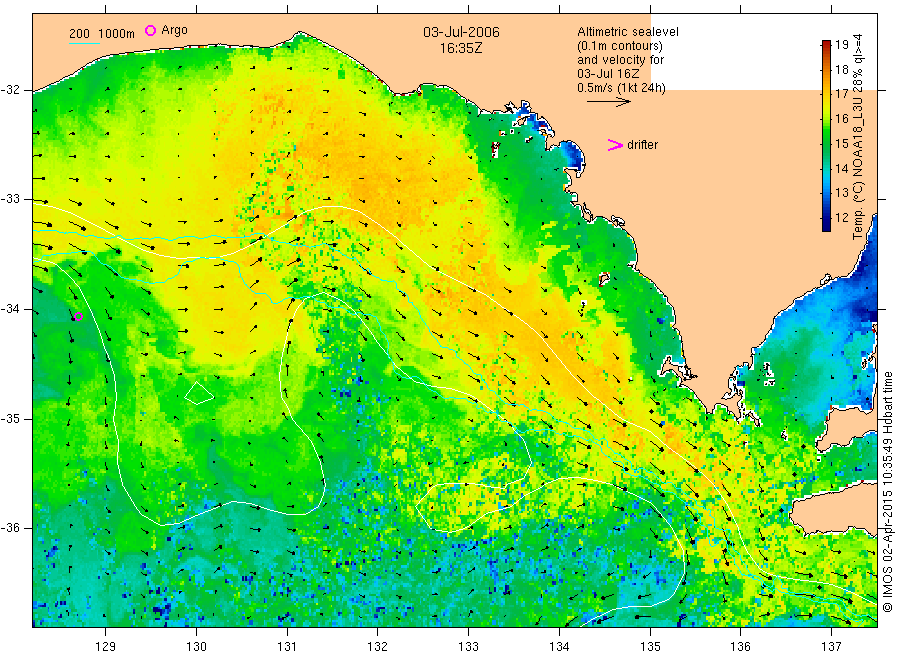The image size is (900, 660).
Task: Click the colorbar value 19
Action: coord(841,45)
